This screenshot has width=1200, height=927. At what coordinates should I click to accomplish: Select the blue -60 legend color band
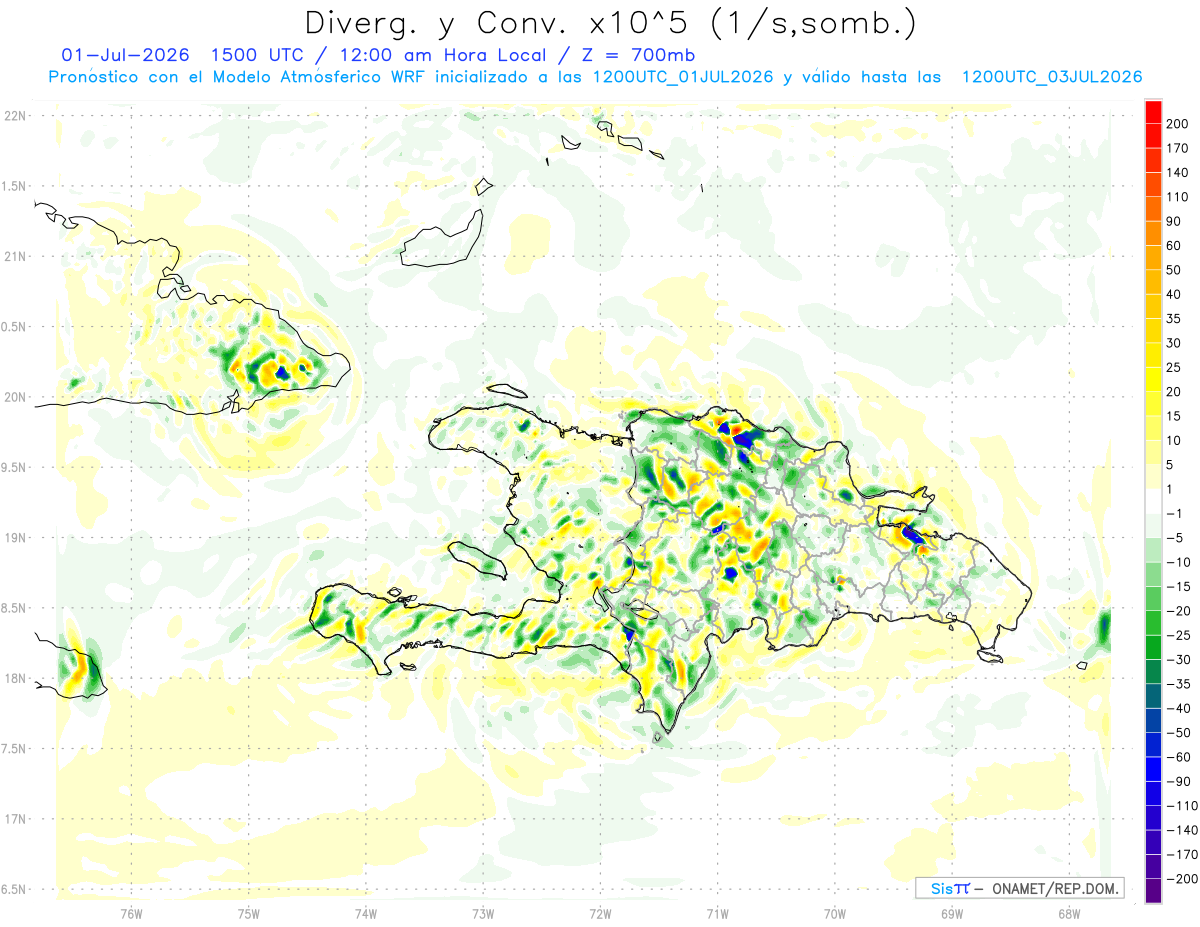(x=1153, y=769)
